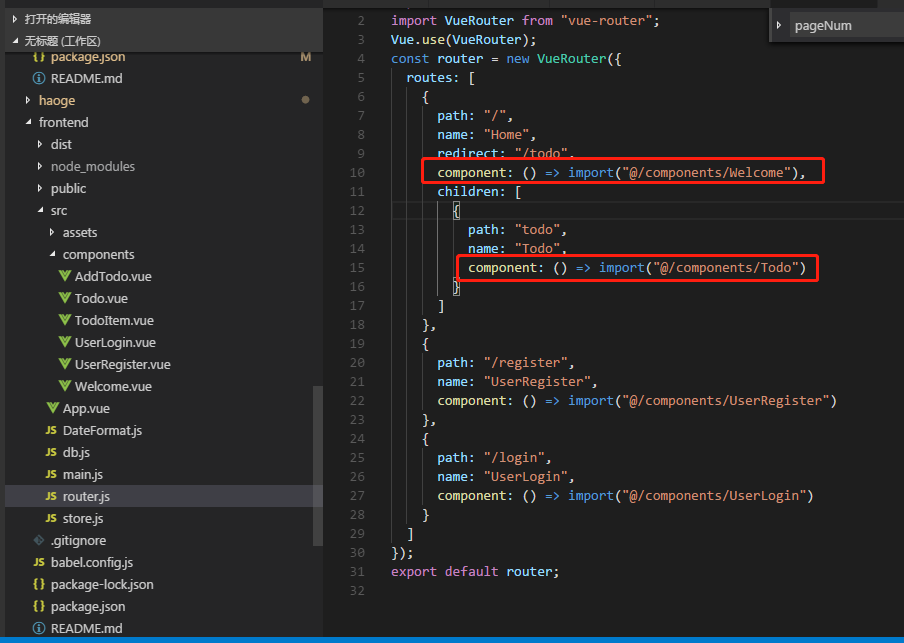Click the Vue icon next to Welcome.vue

[66, 387]
